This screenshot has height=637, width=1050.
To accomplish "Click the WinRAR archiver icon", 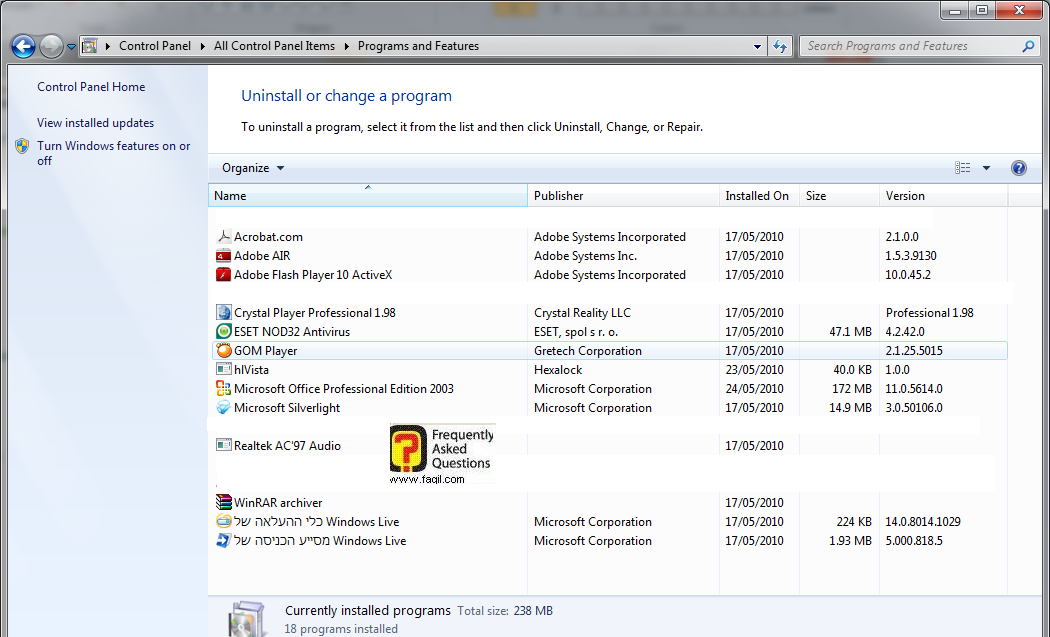I will tap(224, 503).
